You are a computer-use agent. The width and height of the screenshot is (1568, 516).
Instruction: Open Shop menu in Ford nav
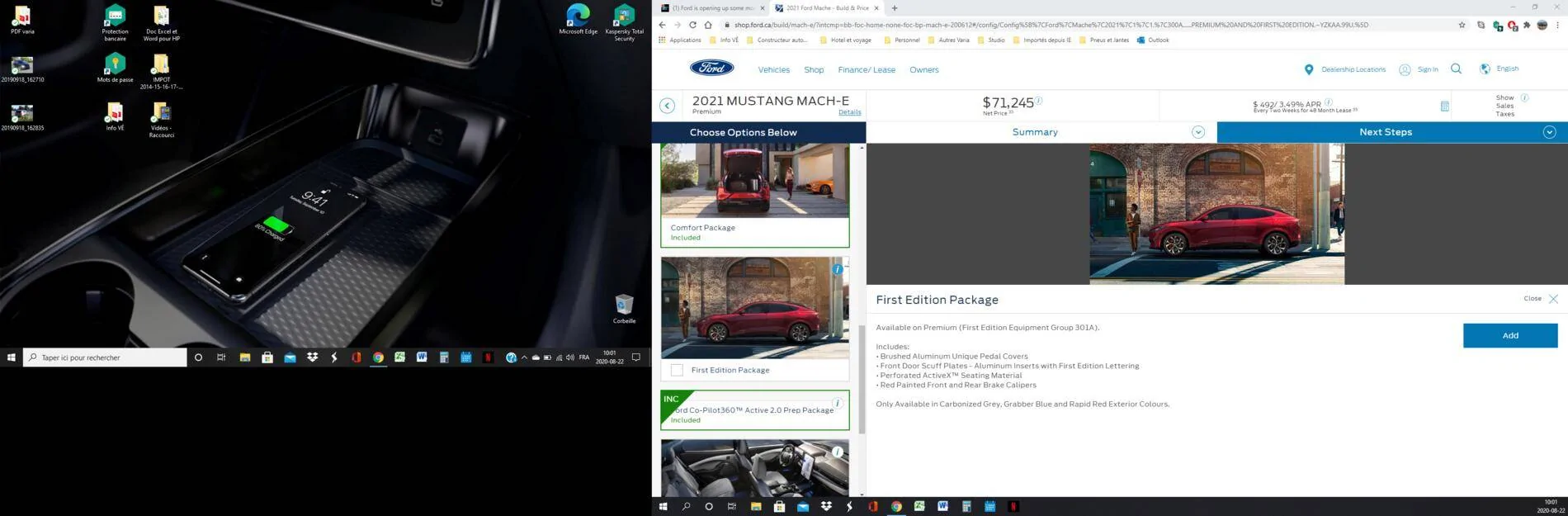coord(814,70)
